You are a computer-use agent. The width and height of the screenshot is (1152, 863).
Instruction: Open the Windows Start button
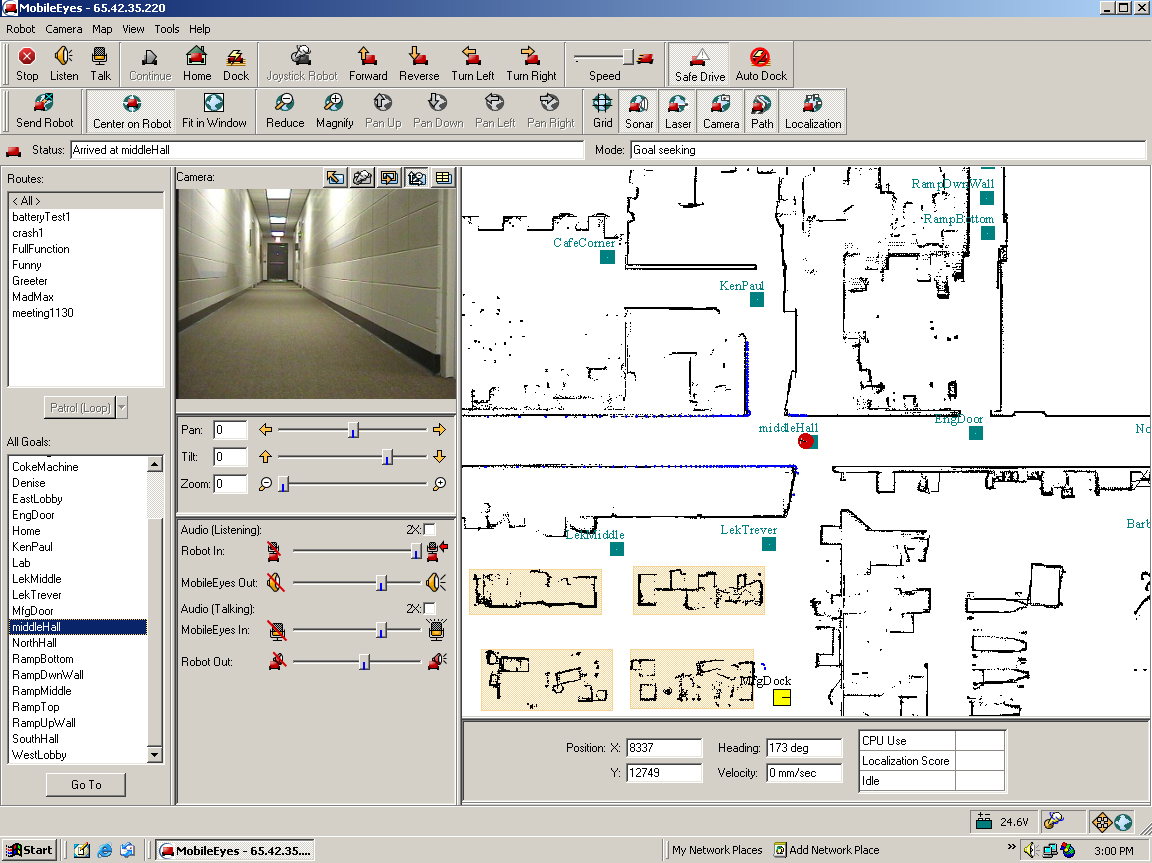[x=29, y=850]
